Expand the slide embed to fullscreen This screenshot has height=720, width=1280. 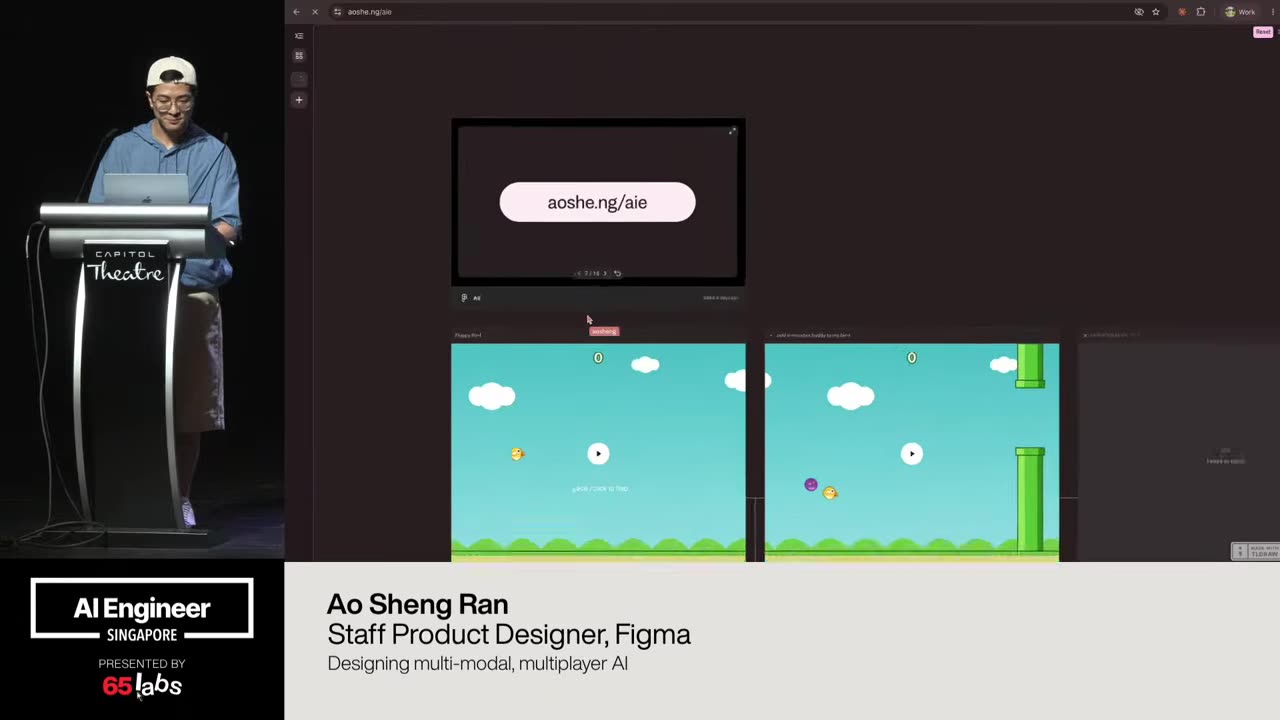(732, 131)
